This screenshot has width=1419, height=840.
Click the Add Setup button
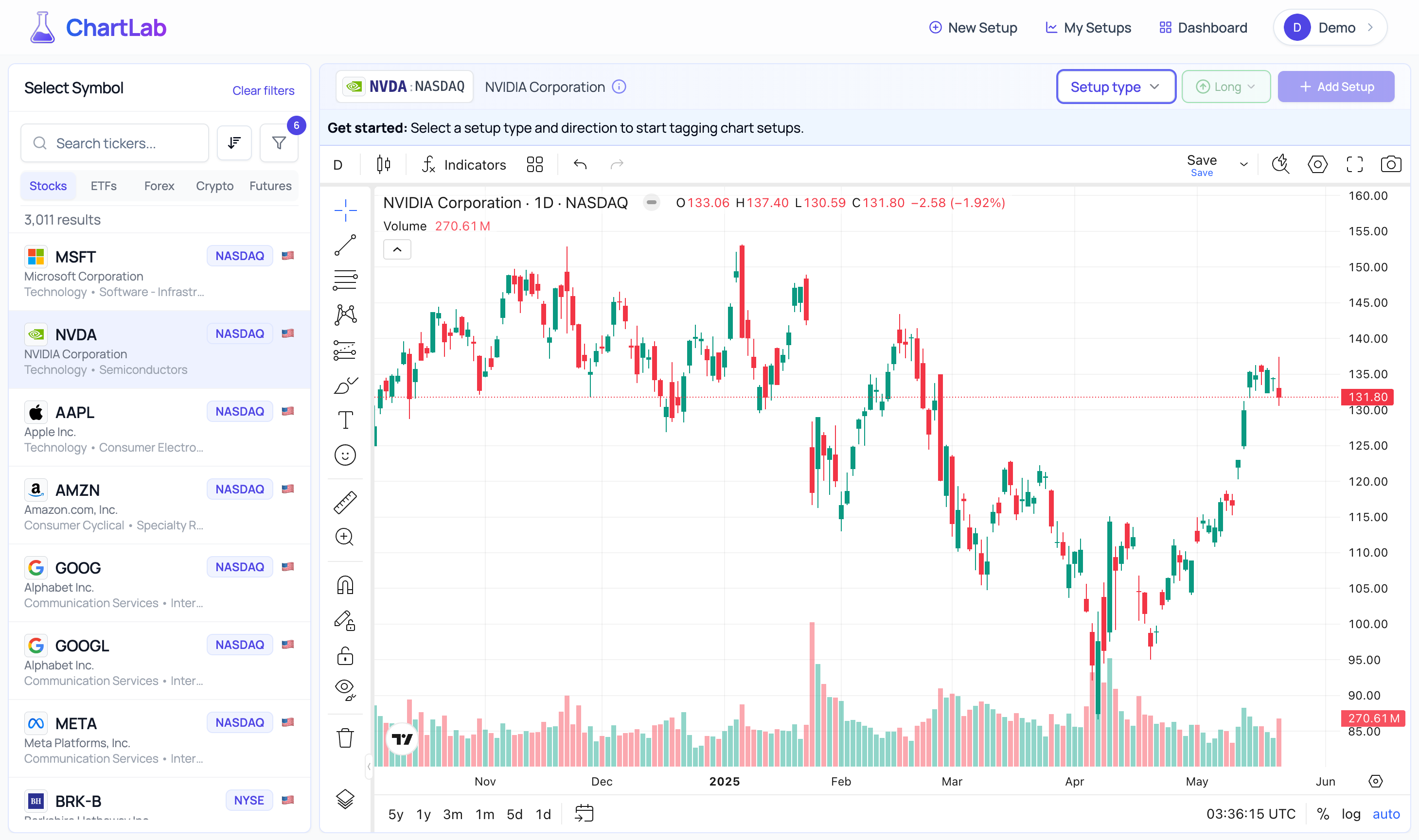click(1336, 87)
